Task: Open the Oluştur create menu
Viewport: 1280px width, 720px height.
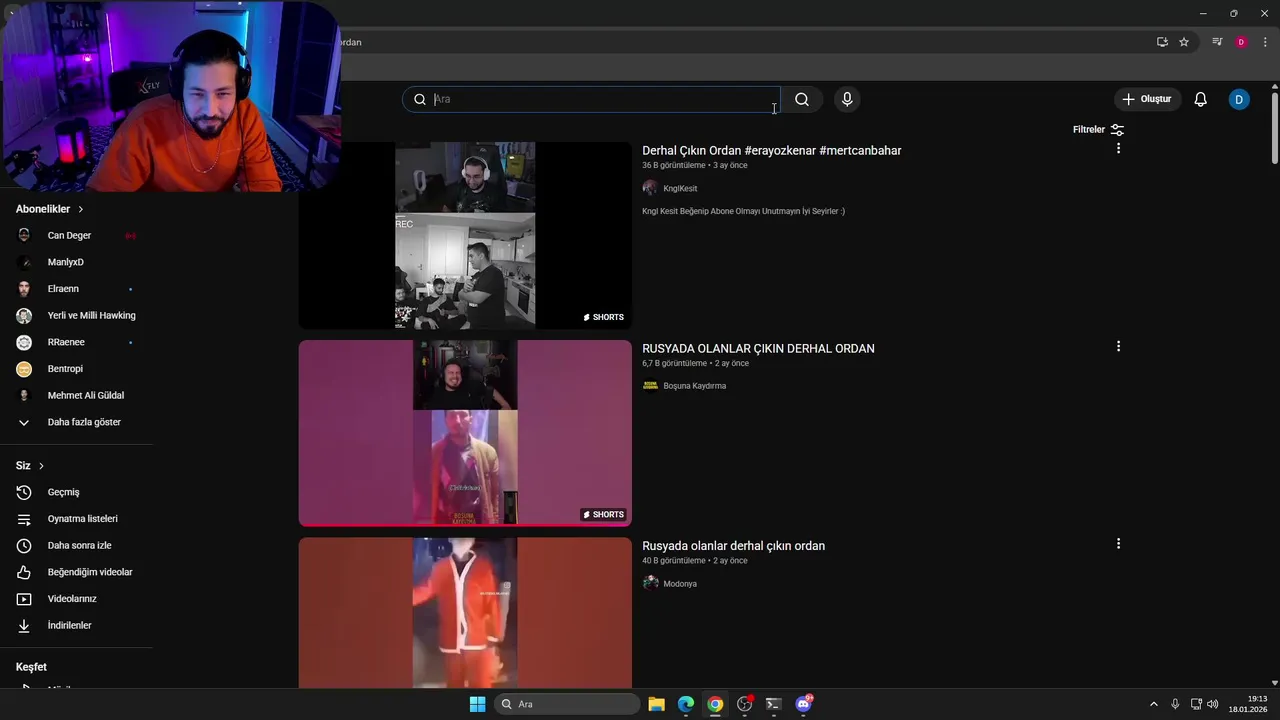Action: (x=1147, y=99)
